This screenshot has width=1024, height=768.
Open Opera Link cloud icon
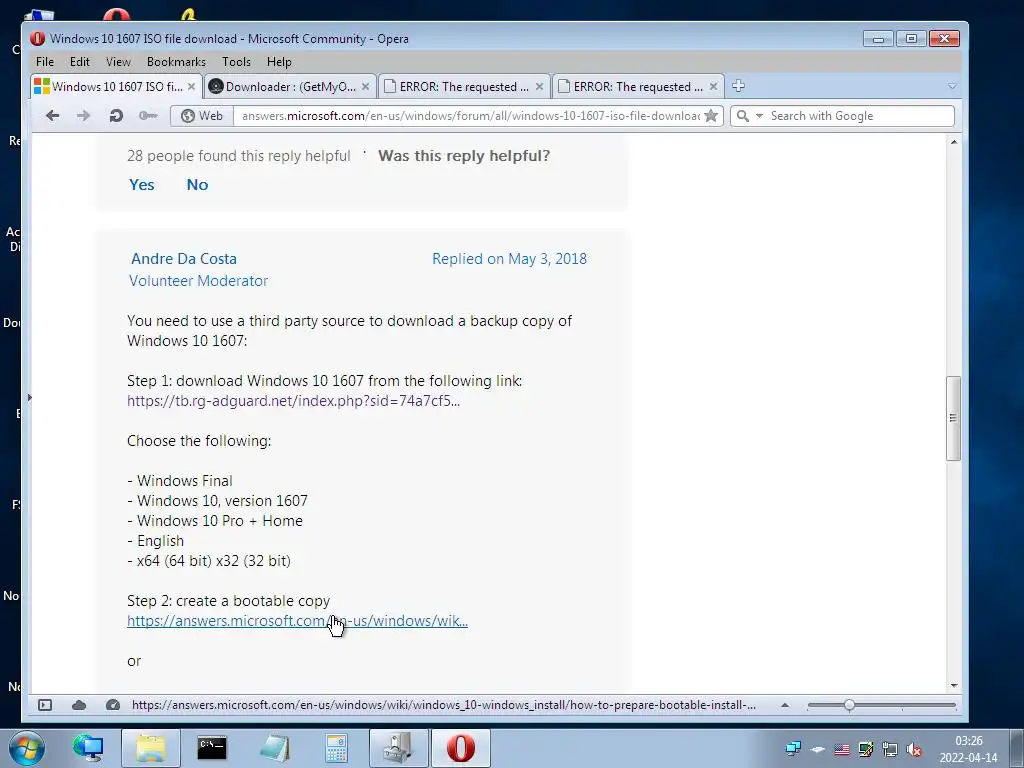click(x=79, y=705)
